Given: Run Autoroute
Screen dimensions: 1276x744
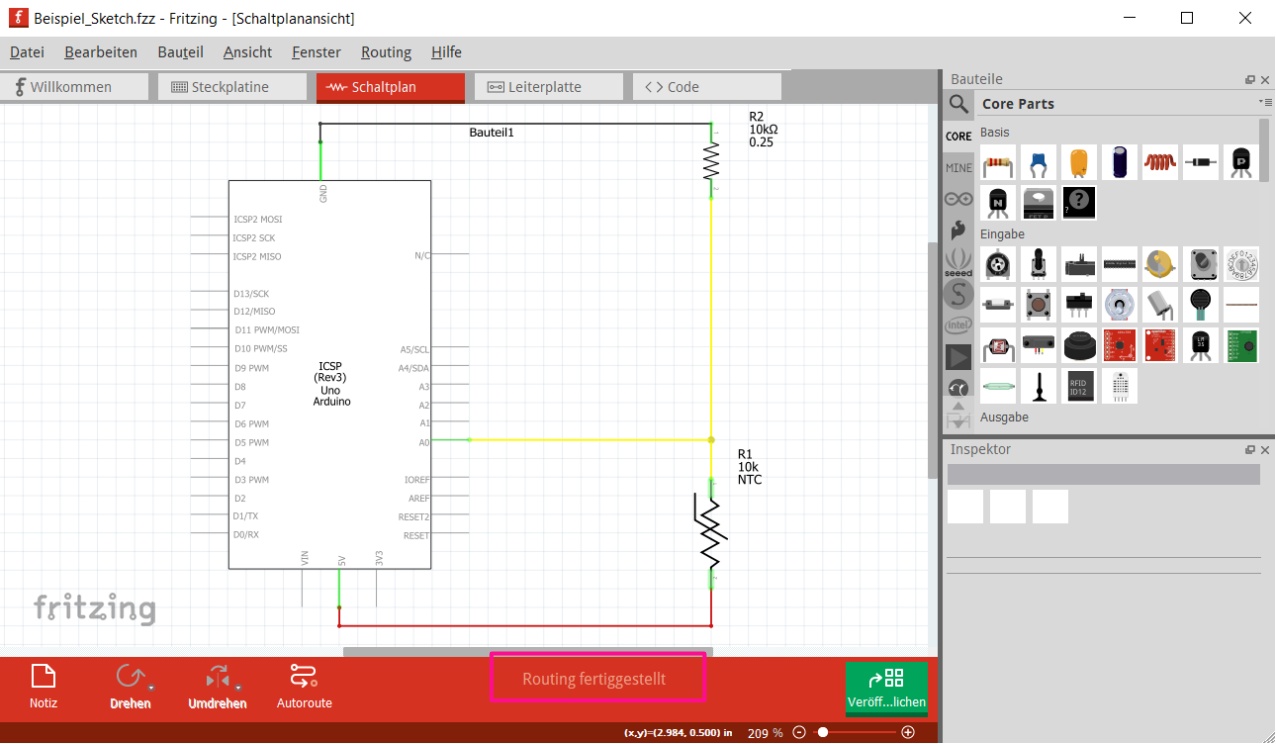Looking at the screenshot, I should 304,687.
